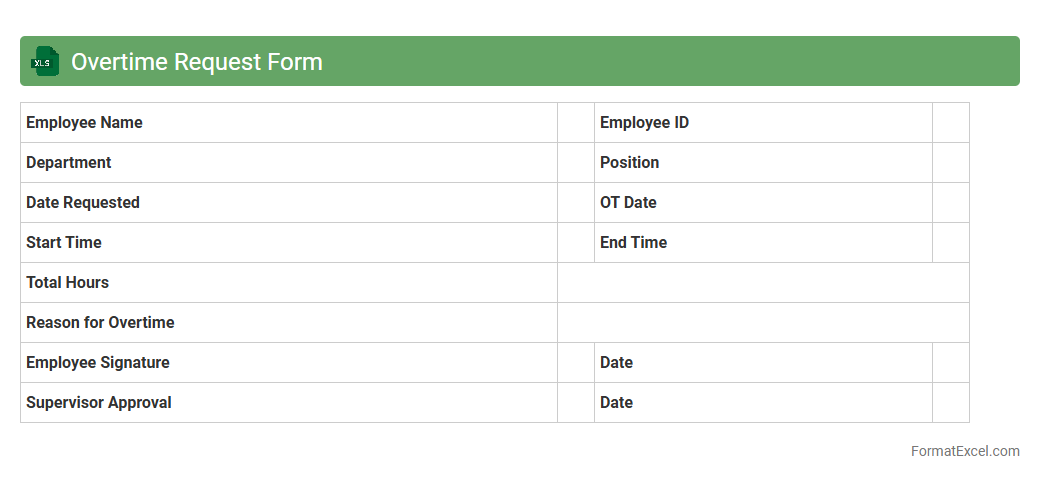Click the XLS file icon in header
The image size is (1040, 480).
point(45,61)
